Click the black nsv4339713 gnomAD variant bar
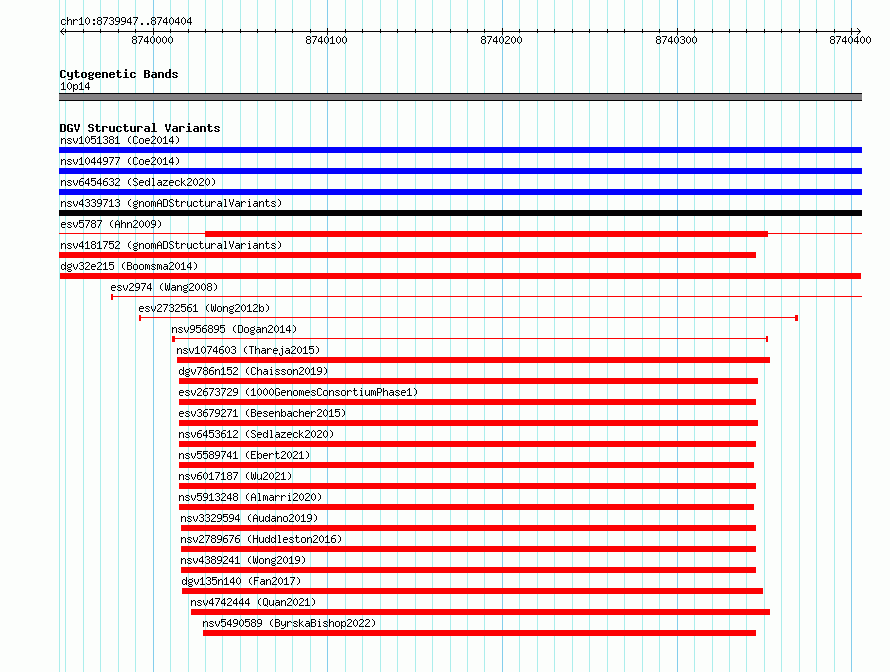The width and height of the screenshot is (890, 672). click(x=460, y=213)
